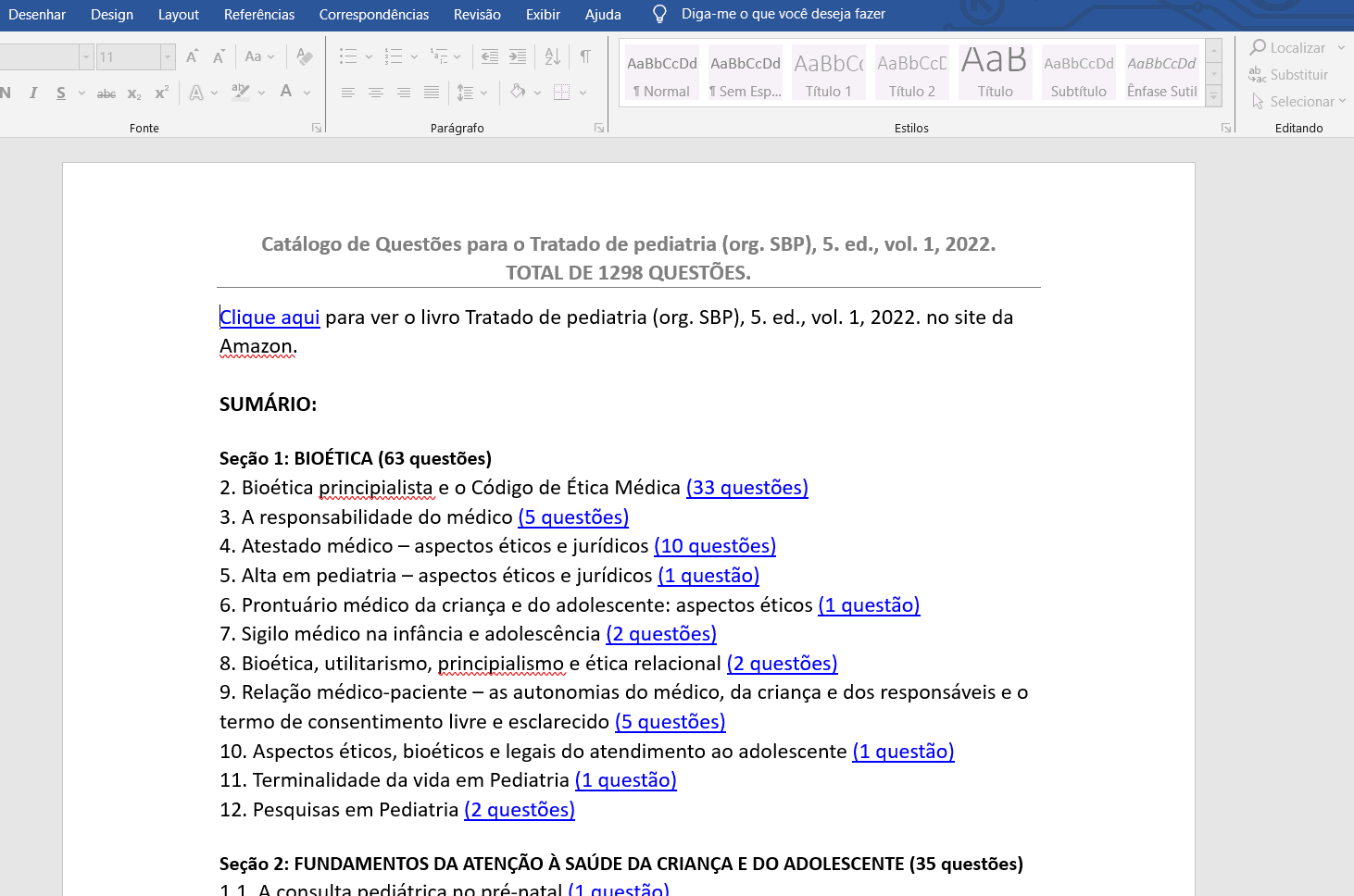1354x896 pixels.
Task: Open the Font Color dropdown arrow
Action: click(307, 93)
